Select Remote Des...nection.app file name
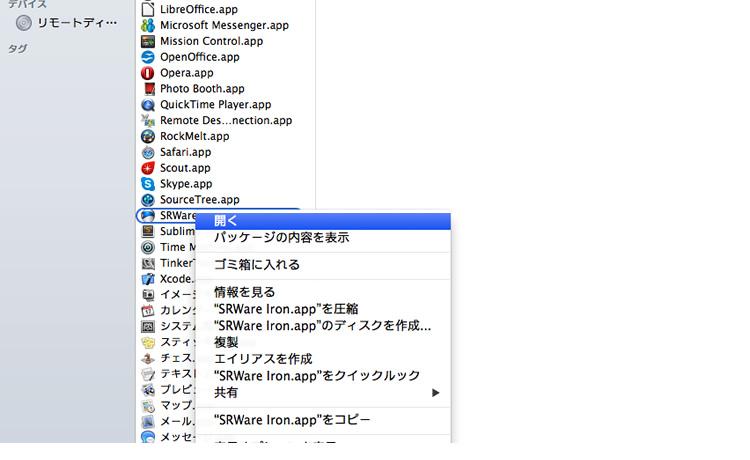The image size is (750, 460). pyautogui.click(x=226, y=120)
